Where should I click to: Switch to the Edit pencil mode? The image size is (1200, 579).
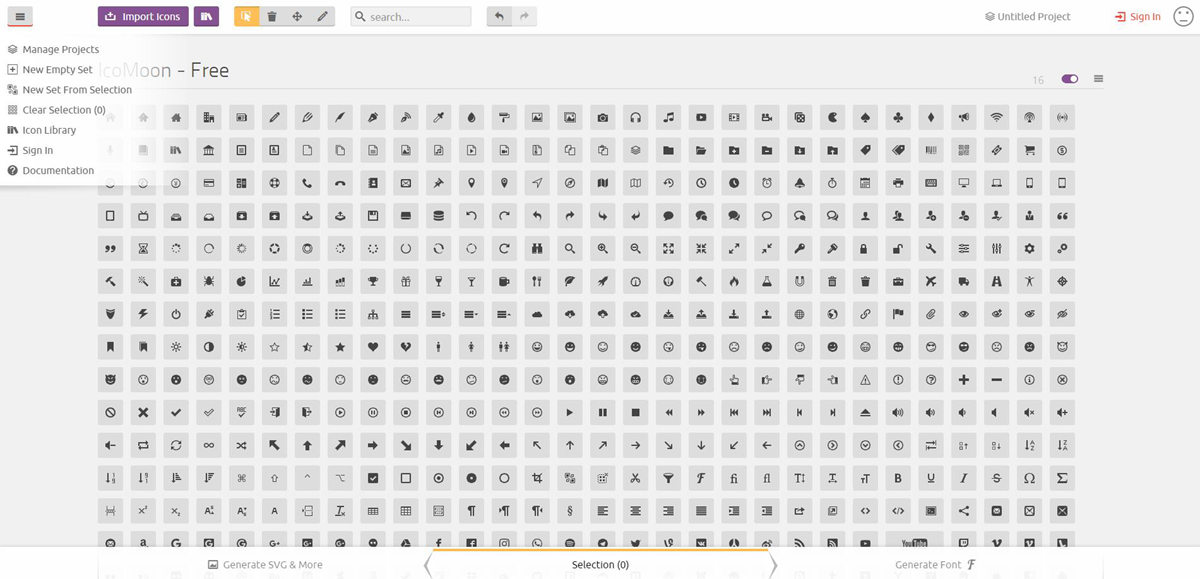322,16
